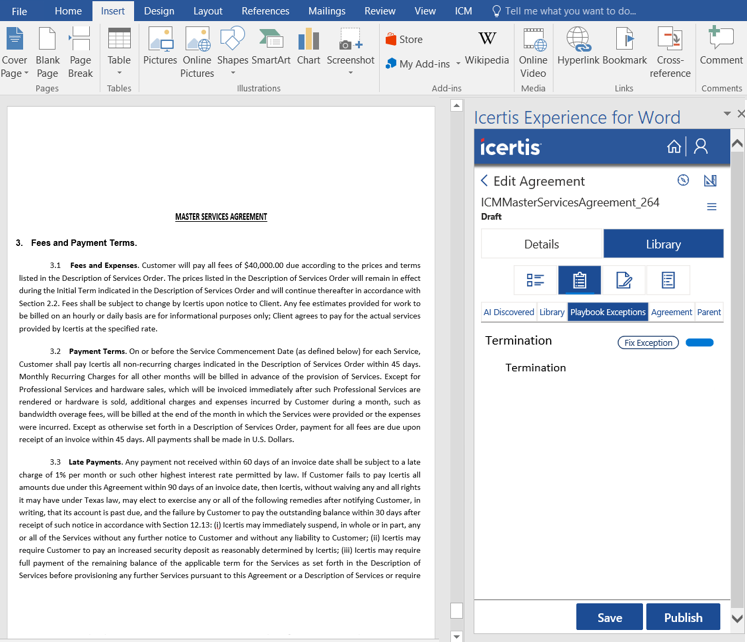Open the hamburger menu beside agreement name
The image size is (748, 642).
click(712, 207)
